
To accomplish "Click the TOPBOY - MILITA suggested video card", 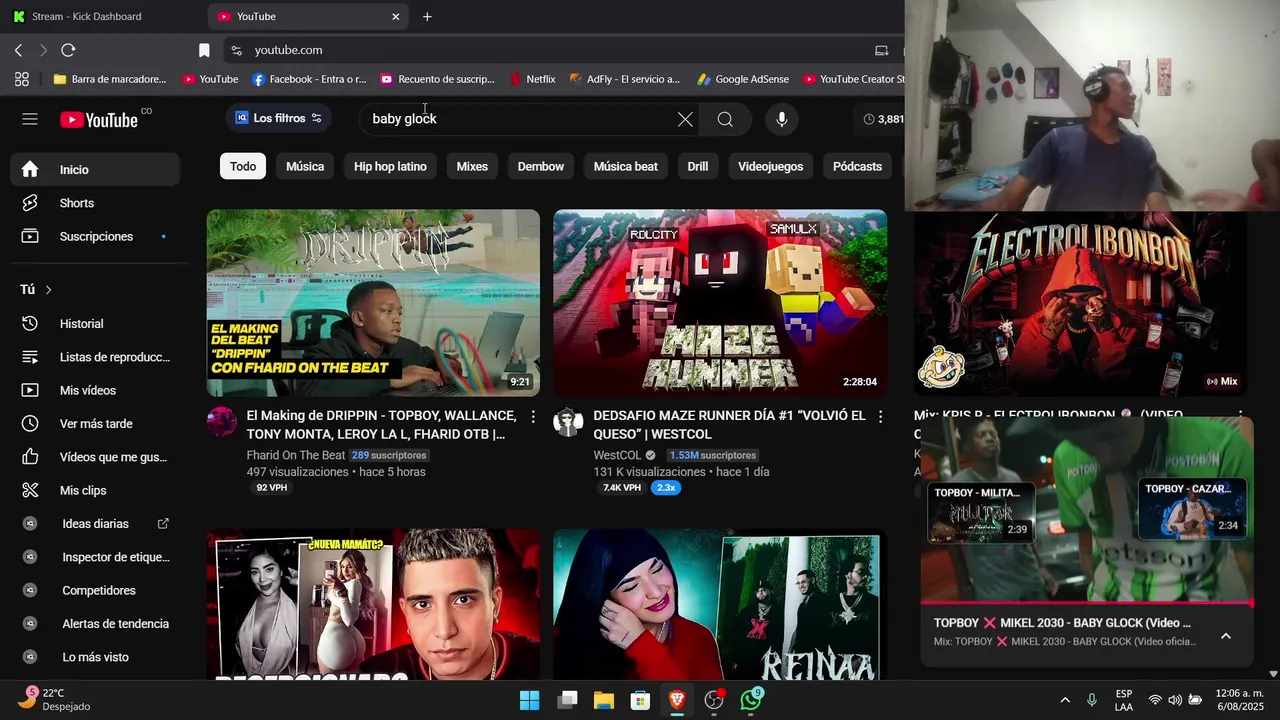I will click(981, 511).
